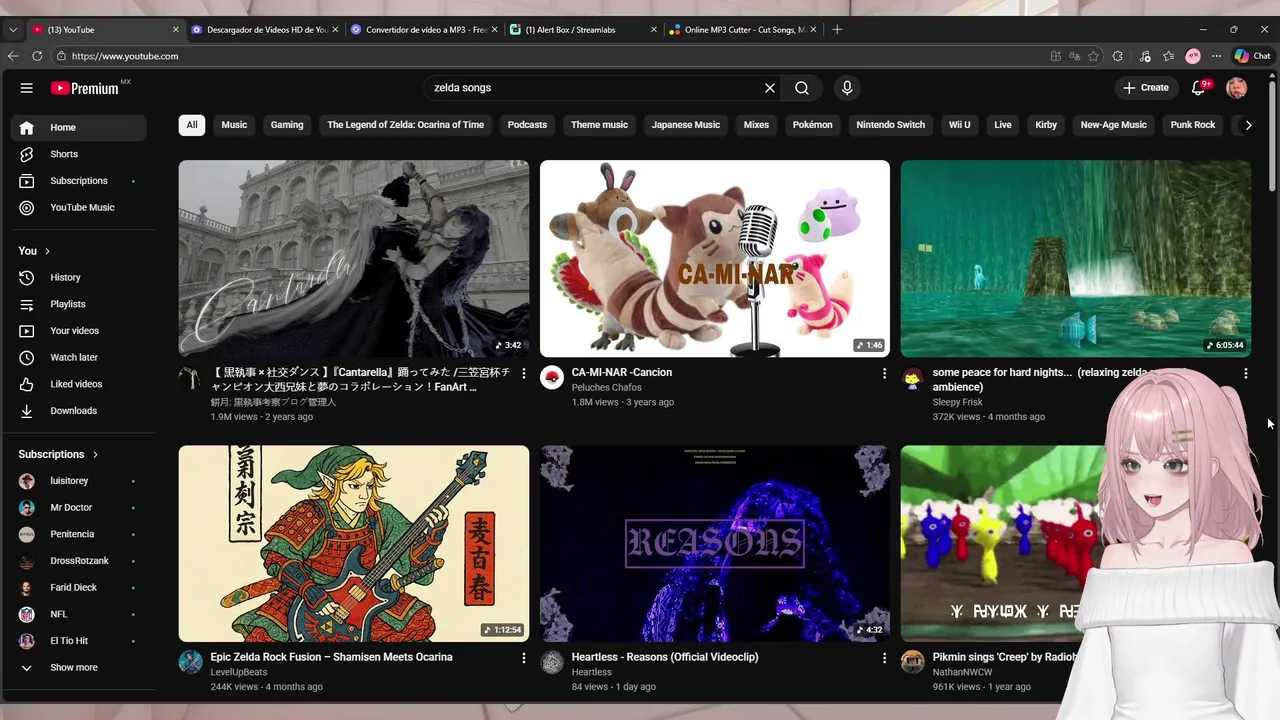The width and height of the screenshot is (1280, 720).
Task: Select the All filter chip
Action: click(192, 125)
